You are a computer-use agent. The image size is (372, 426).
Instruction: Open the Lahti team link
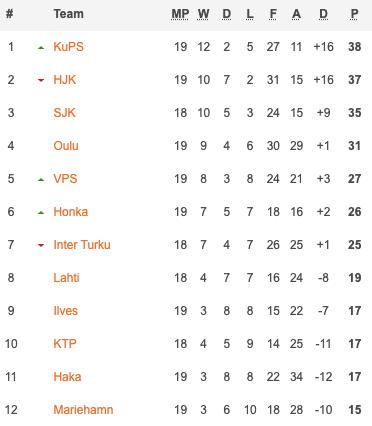click(x=66, y=278)
